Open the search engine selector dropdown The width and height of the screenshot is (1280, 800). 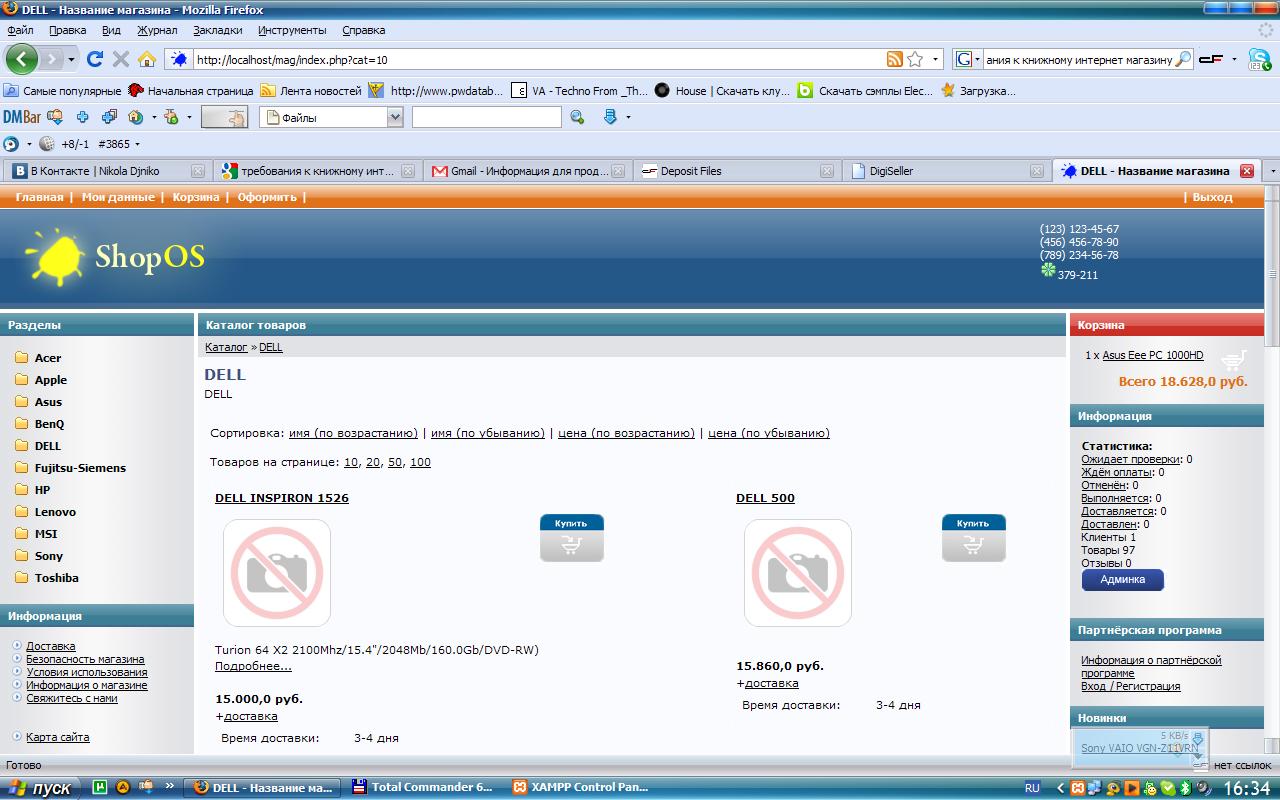[x=967, y=59]
